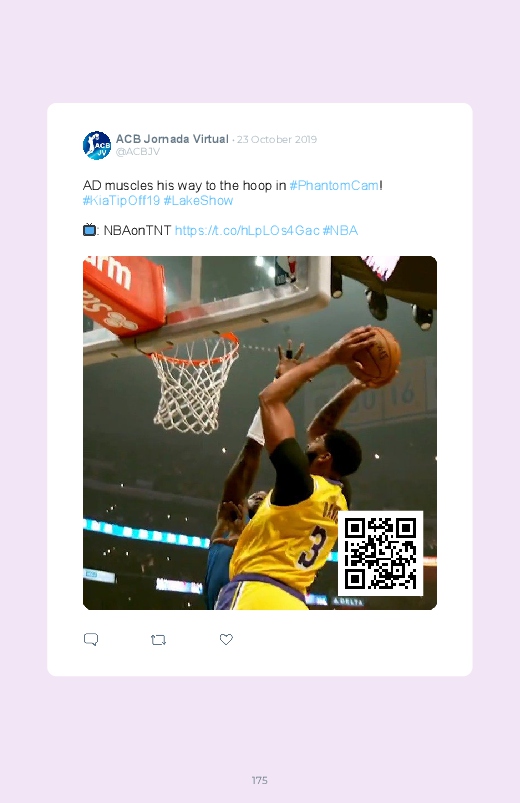Click the TV emoji before NBAonTNT
This screenshot has height=803, width=520.
(x=89, y=230)
